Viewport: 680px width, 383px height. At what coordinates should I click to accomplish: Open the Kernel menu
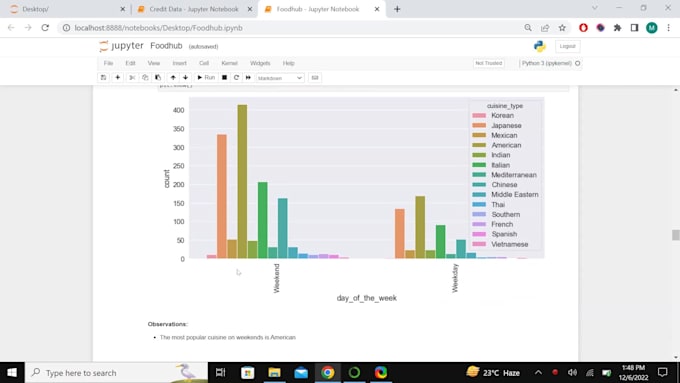pos(229,63)
